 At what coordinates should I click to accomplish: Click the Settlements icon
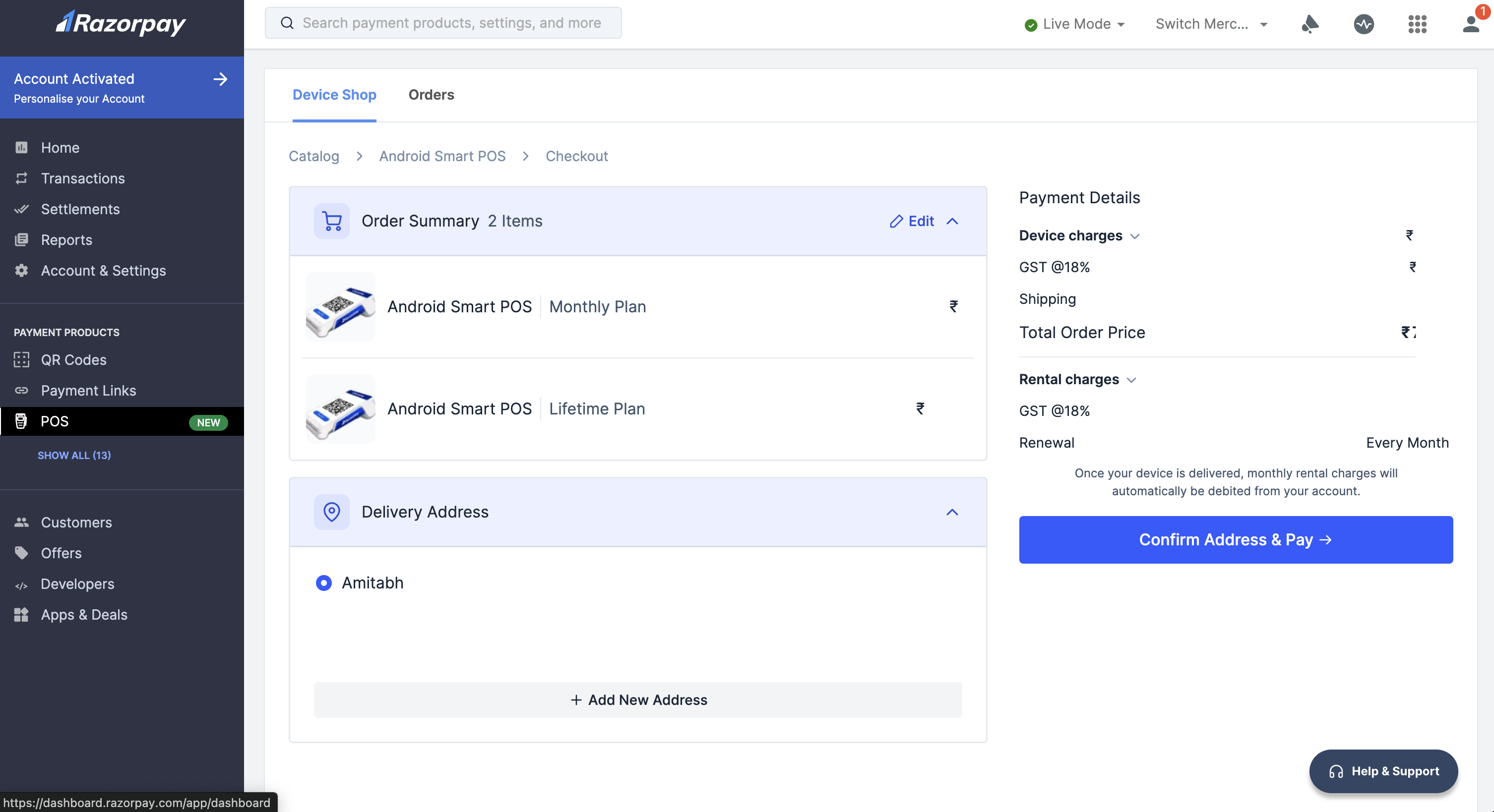[21, 209]
